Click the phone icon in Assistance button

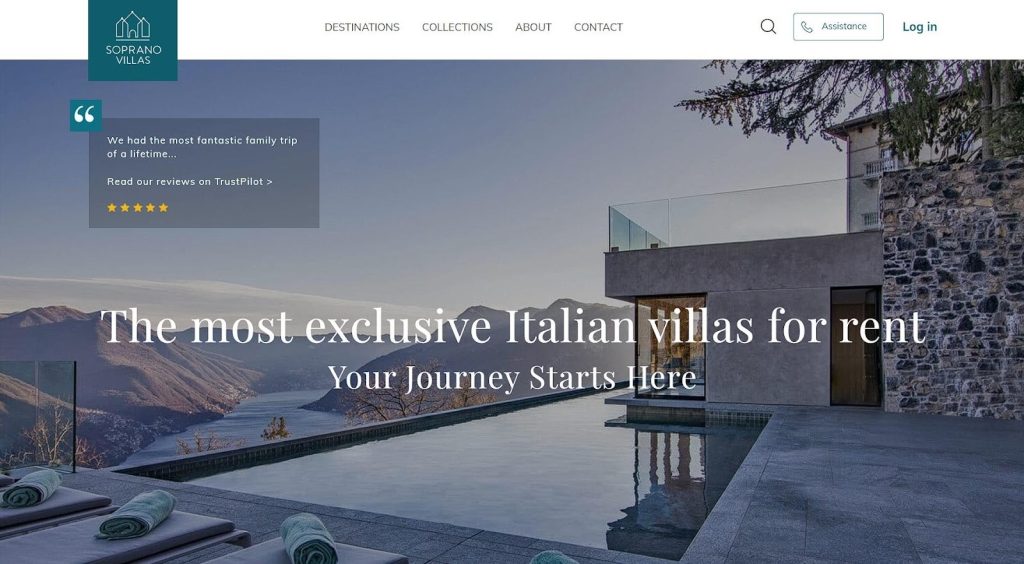click(x=807, y=27)
